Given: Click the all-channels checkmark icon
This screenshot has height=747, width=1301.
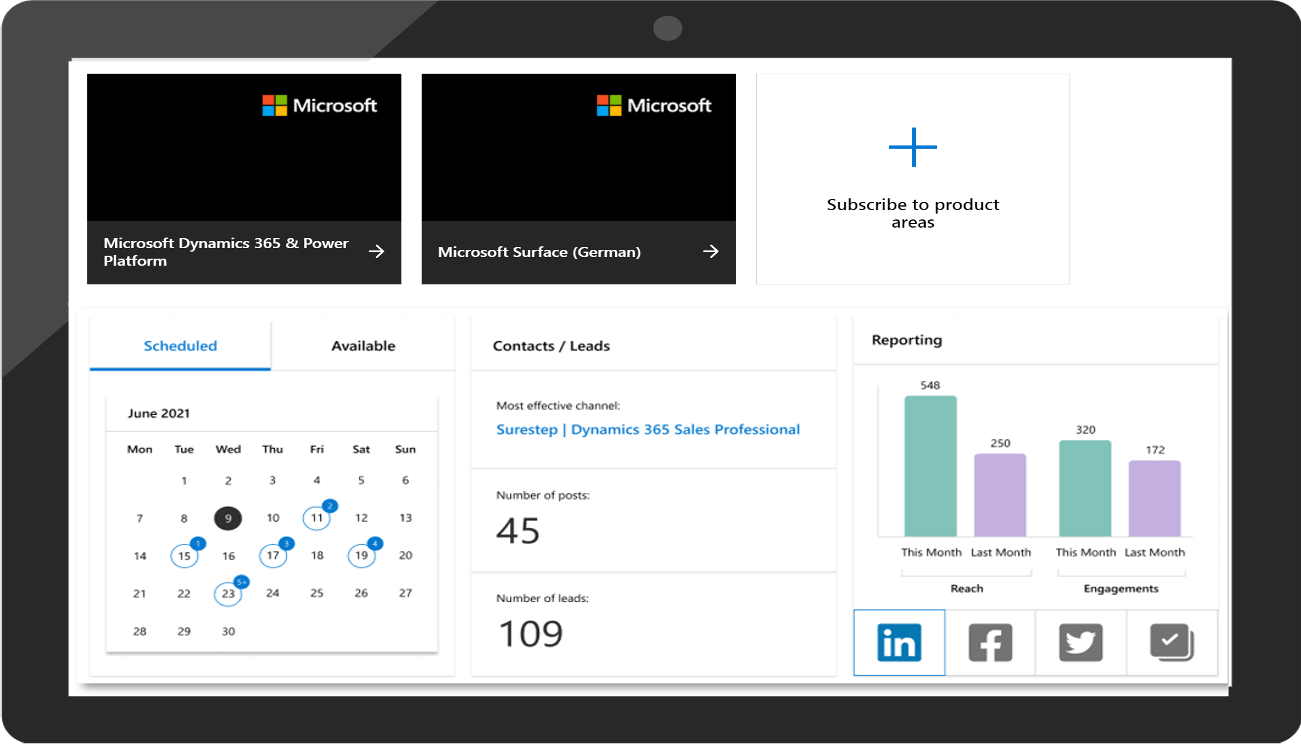Looking at the screenshot, I should click(x=1171, y=643).
